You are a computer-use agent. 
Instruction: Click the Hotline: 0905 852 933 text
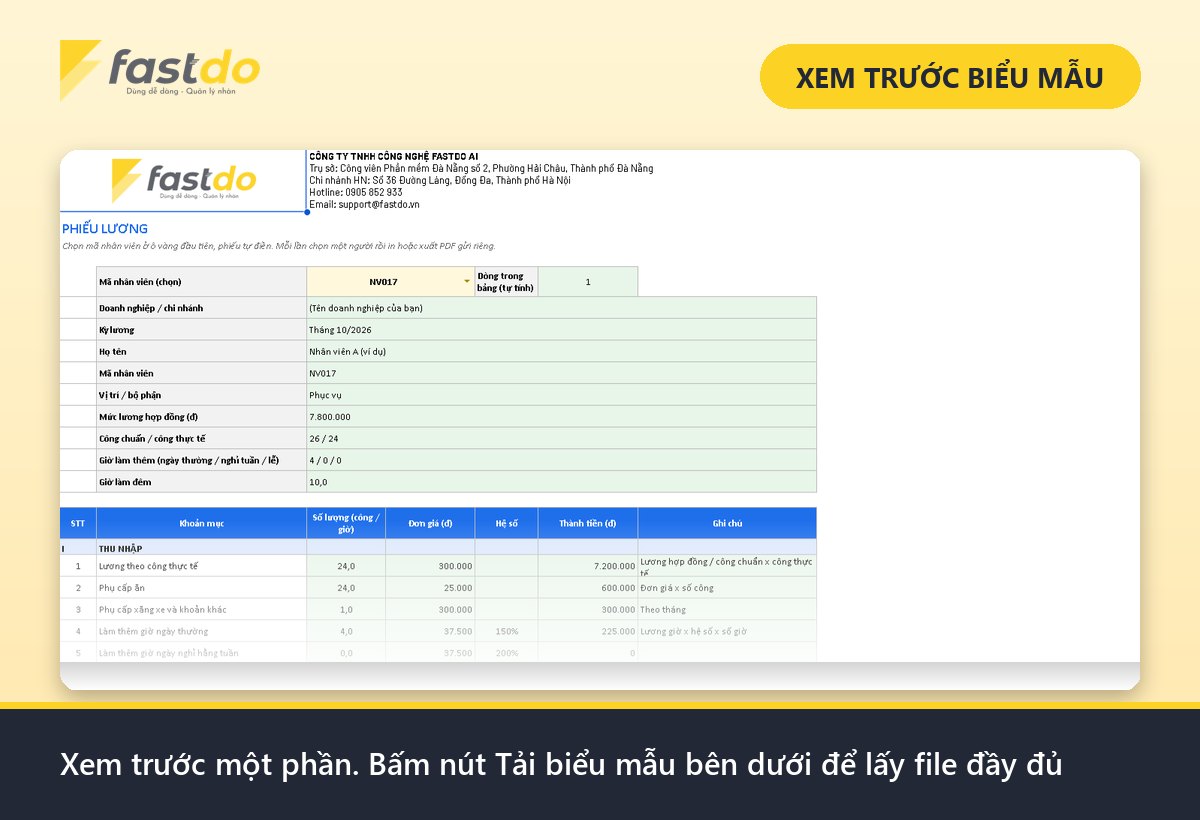pyautogui.click(x=356, y=192)
